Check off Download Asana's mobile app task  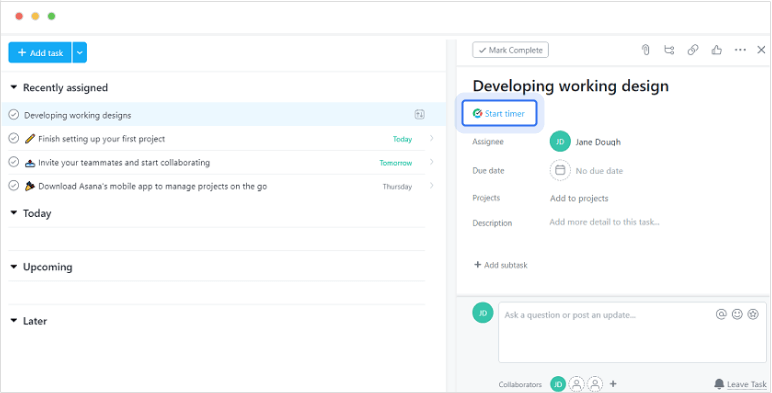tap(14, 186)
